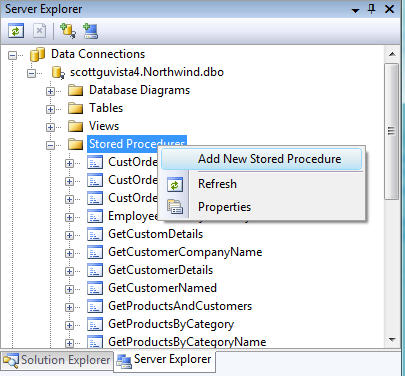Expand the GetCustomerDetails procedure node
This screenshot has width=405, height=376.
[x=69, y=271]
